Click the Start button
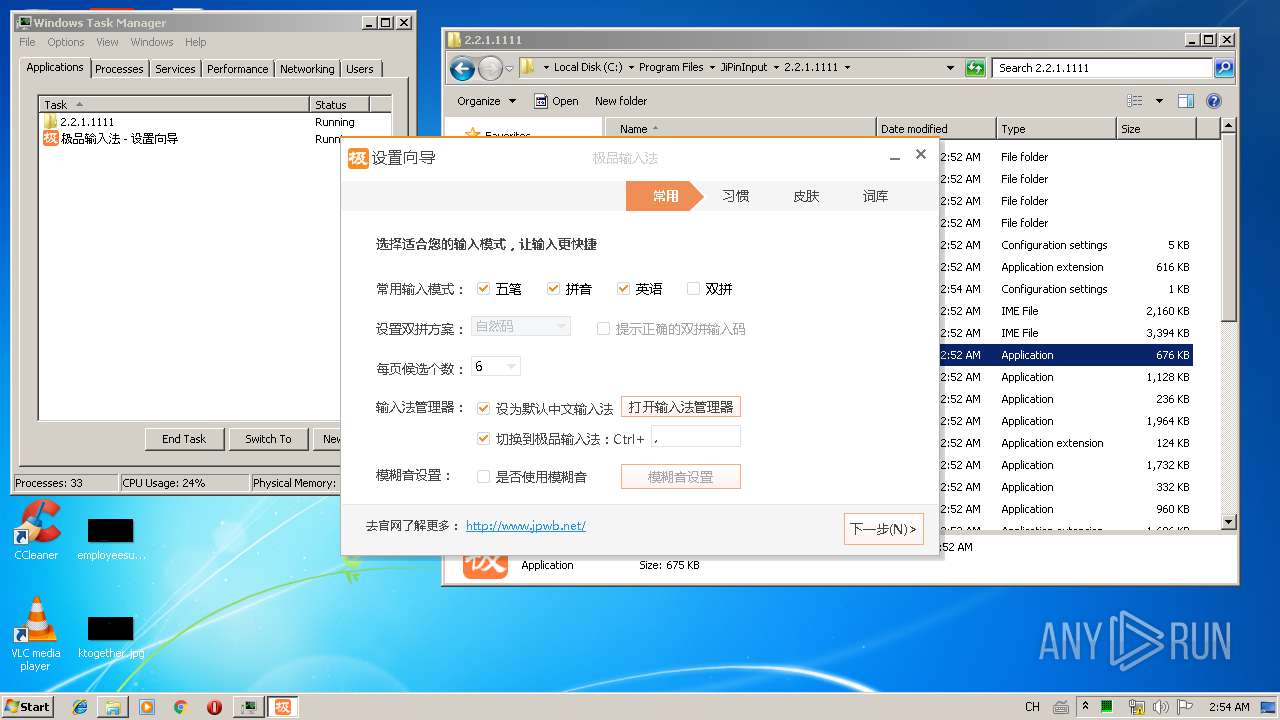This screenshot has height=720, width=1280. [28, 707]
